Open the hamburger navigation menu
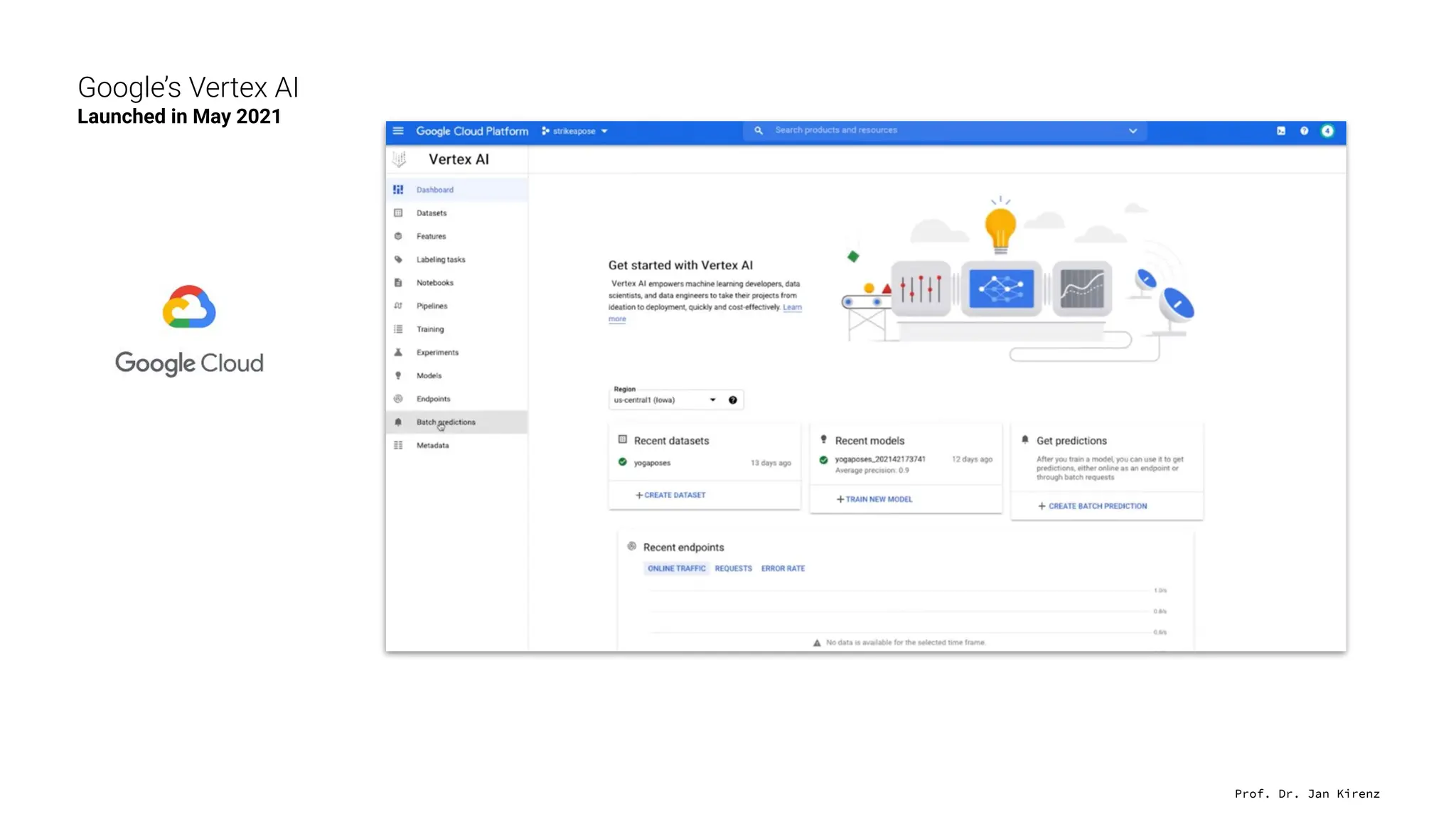1456x819 pixels. (x=398, y=131)
